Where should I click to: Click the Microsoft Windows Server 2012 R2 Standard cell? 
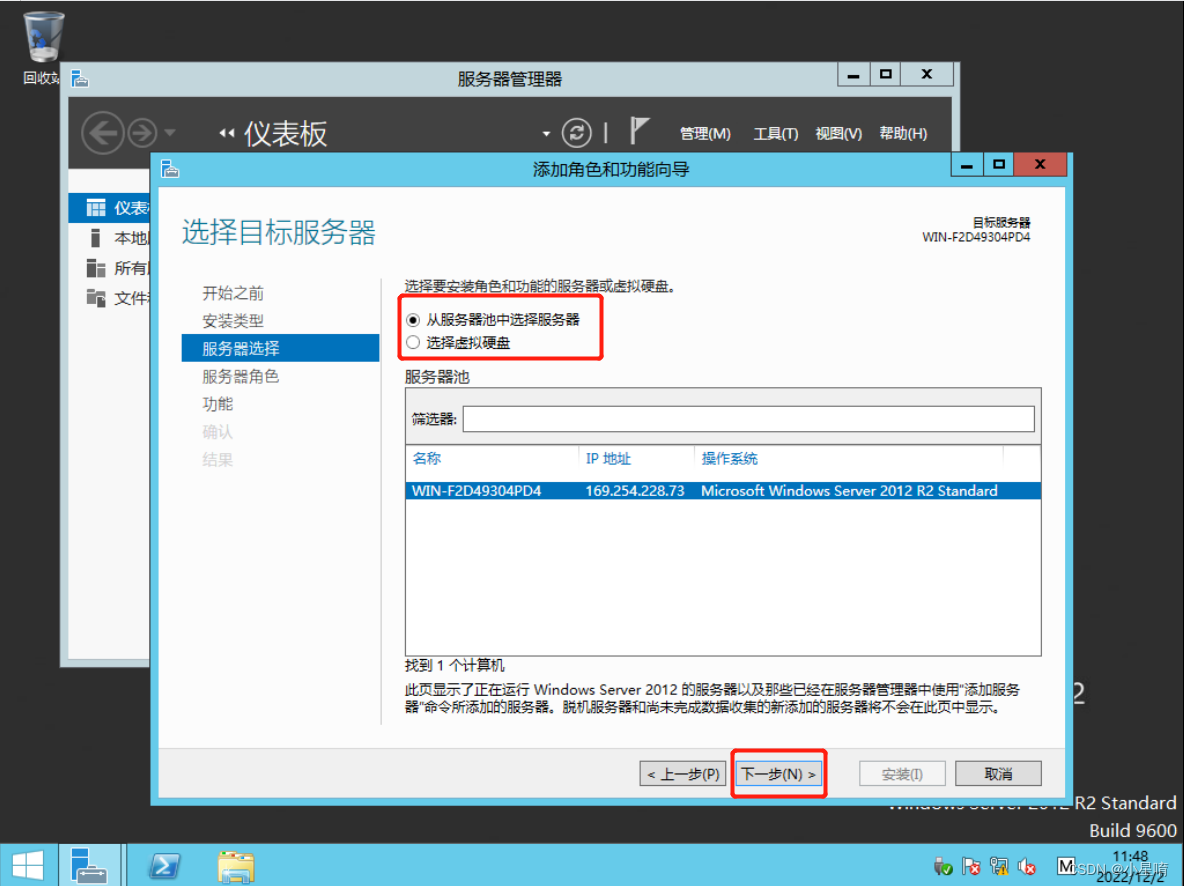click(x=849, y=491)
